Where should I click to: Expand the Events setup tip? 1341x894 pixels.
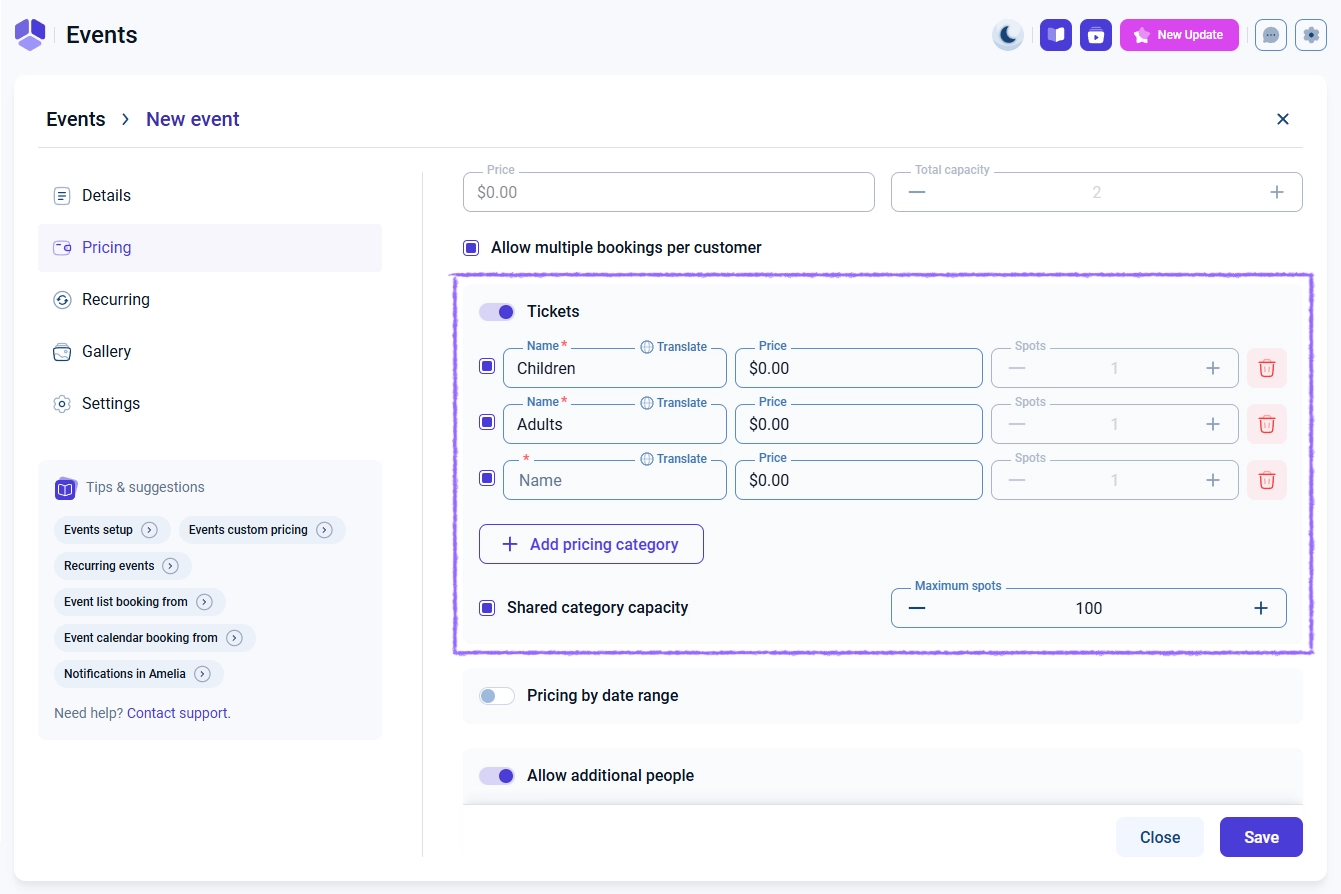[x=149, y=530]
